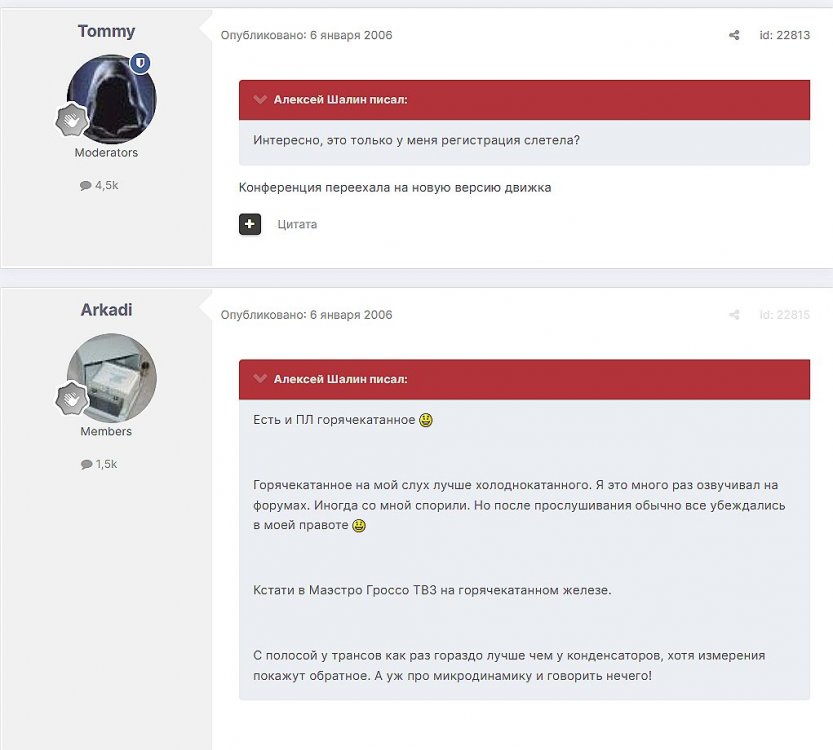Click the publish date on Tommy's post
The width and height of the screenshot is (833, 750).
[306, 35]
